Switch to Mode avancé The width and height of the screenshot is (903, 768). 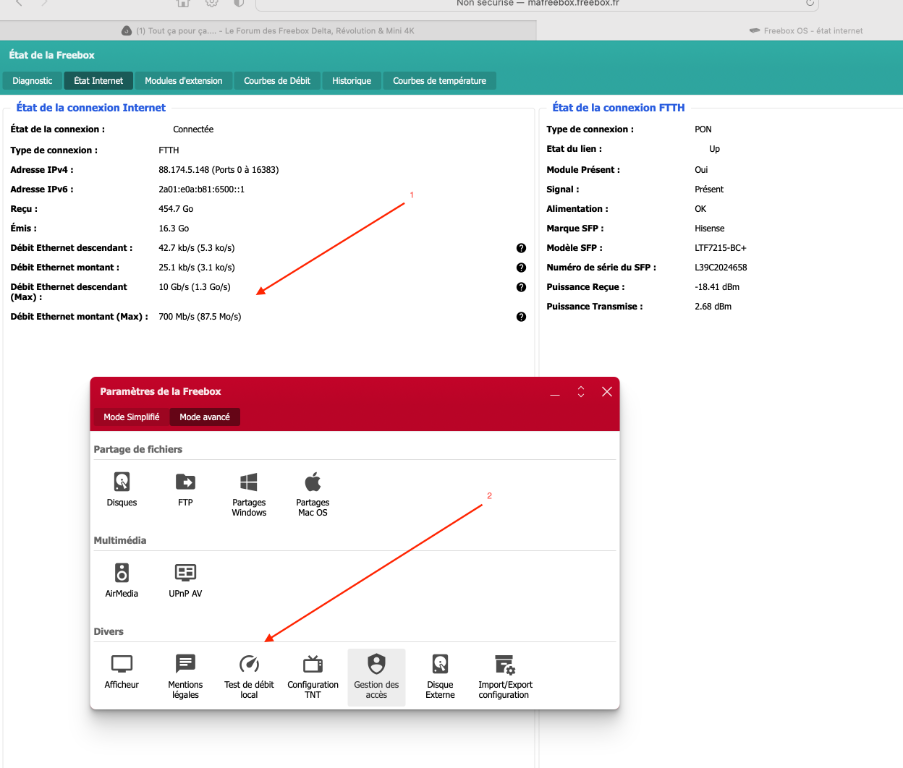point(205,417)
